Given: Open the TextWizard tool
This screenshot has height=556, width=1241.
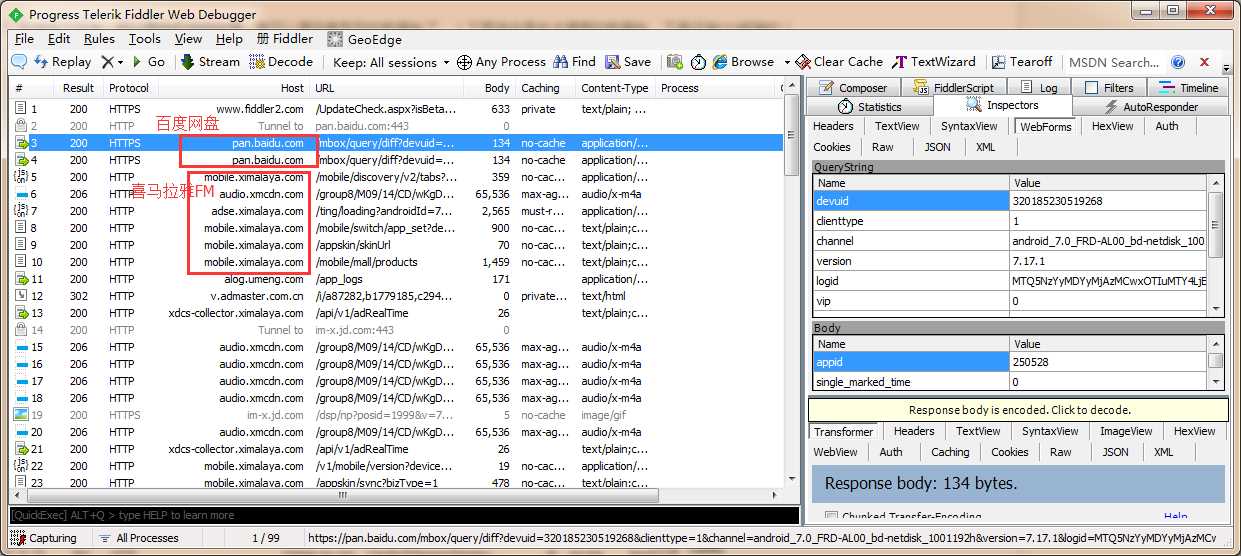Looking at the screenshot, I should point(934,62).
